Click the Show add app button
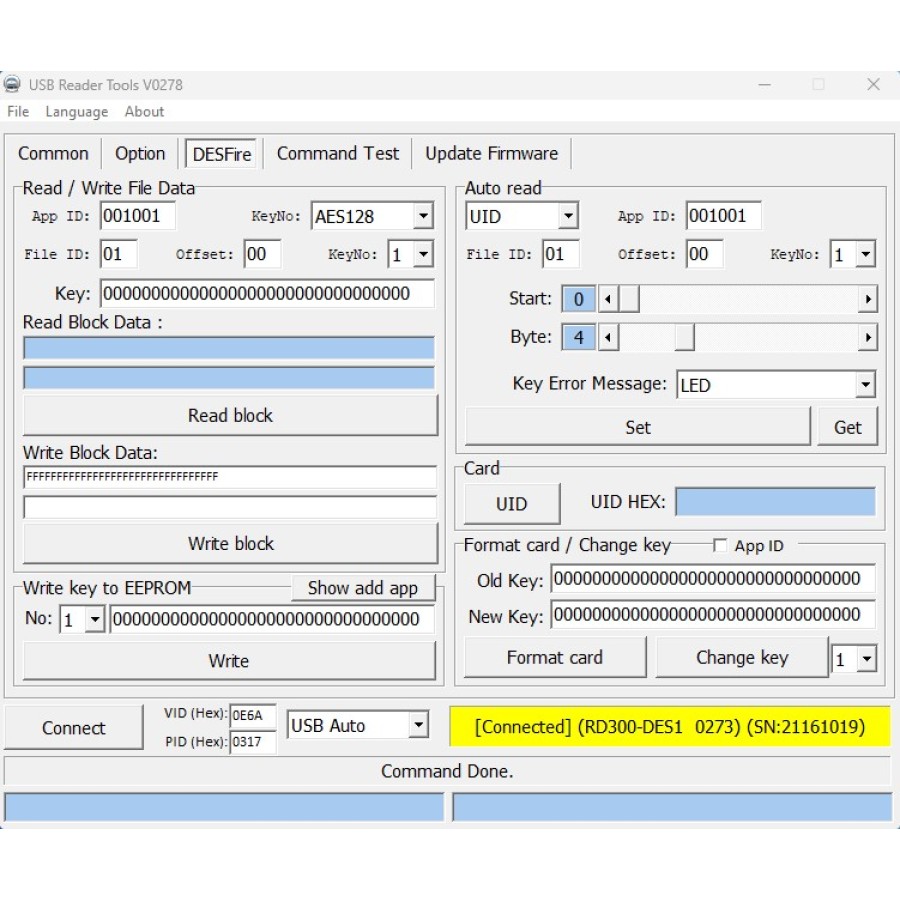 (362, 588)
